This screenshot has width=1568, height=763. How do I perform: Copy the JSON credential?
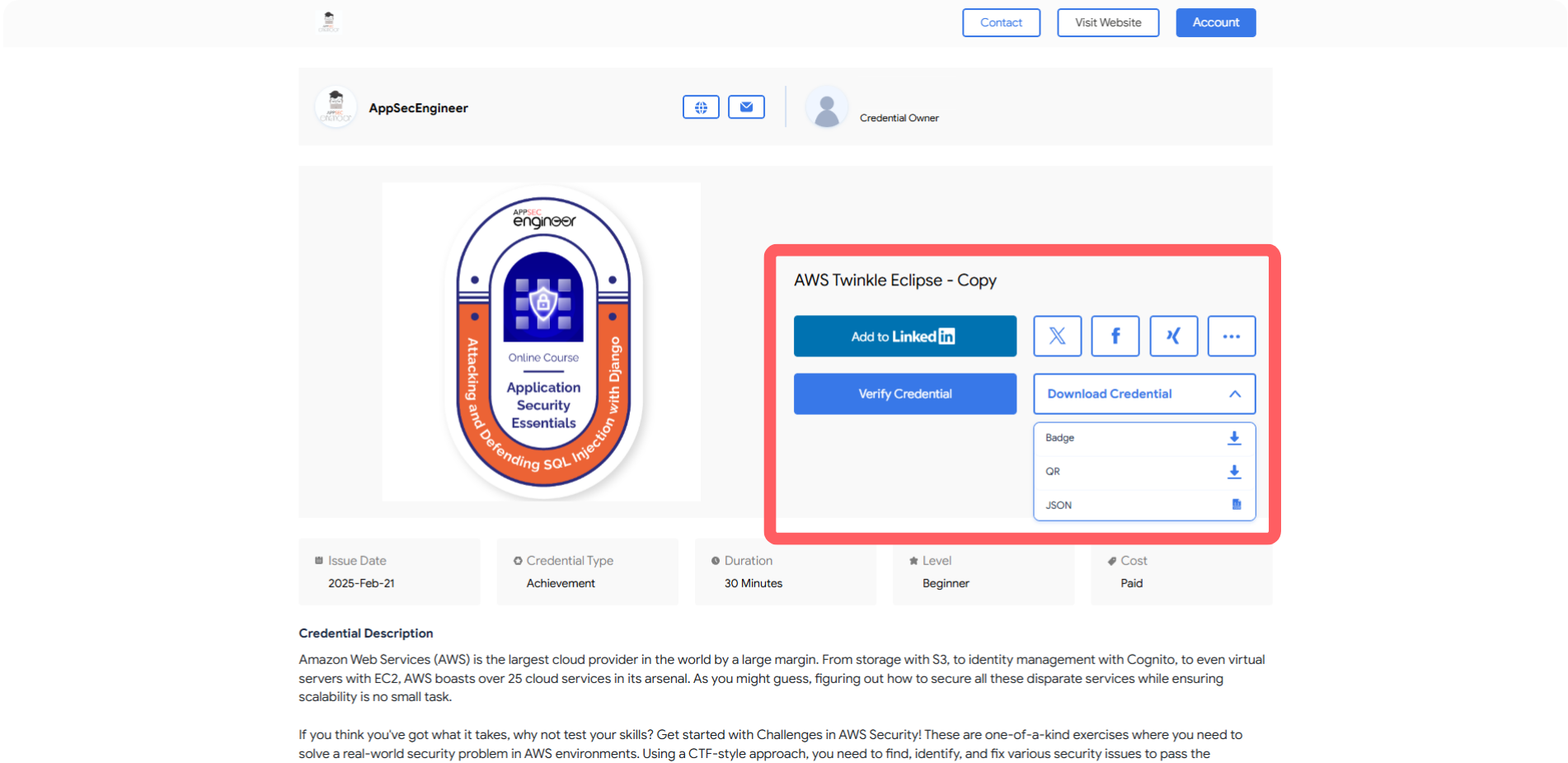(1235, 504)
